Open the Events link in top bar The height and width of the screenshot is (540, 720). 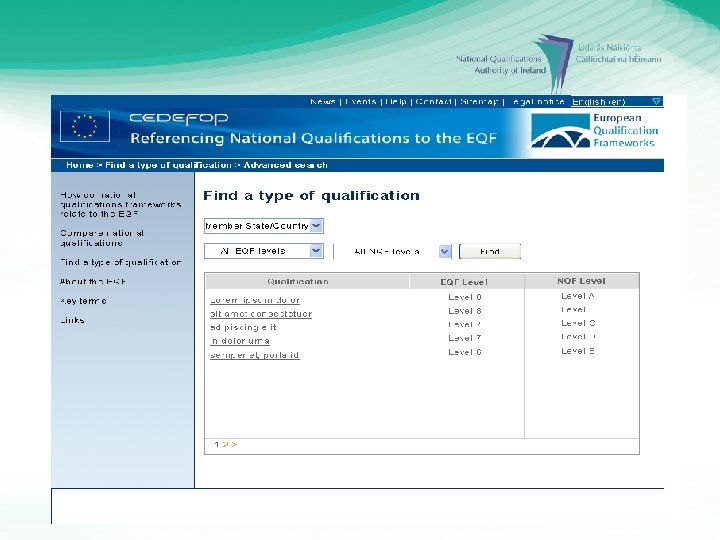coord(361,101)
